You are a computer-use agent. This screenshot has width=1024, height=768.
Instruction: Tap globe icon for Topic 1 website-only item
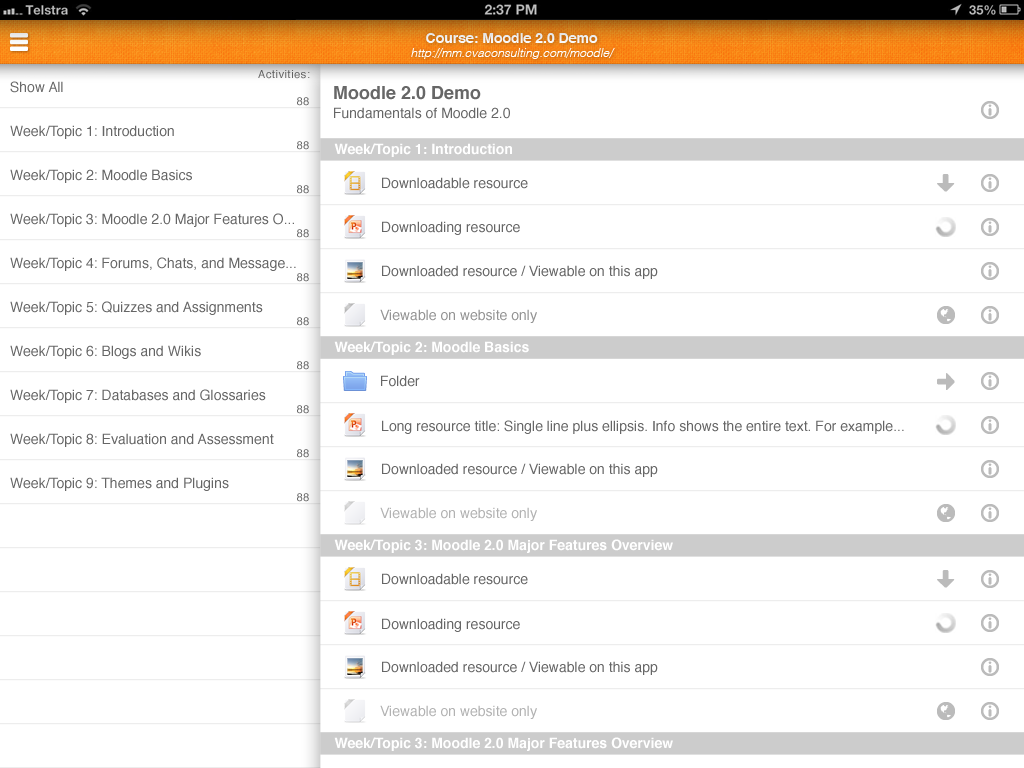click(945, 315)
